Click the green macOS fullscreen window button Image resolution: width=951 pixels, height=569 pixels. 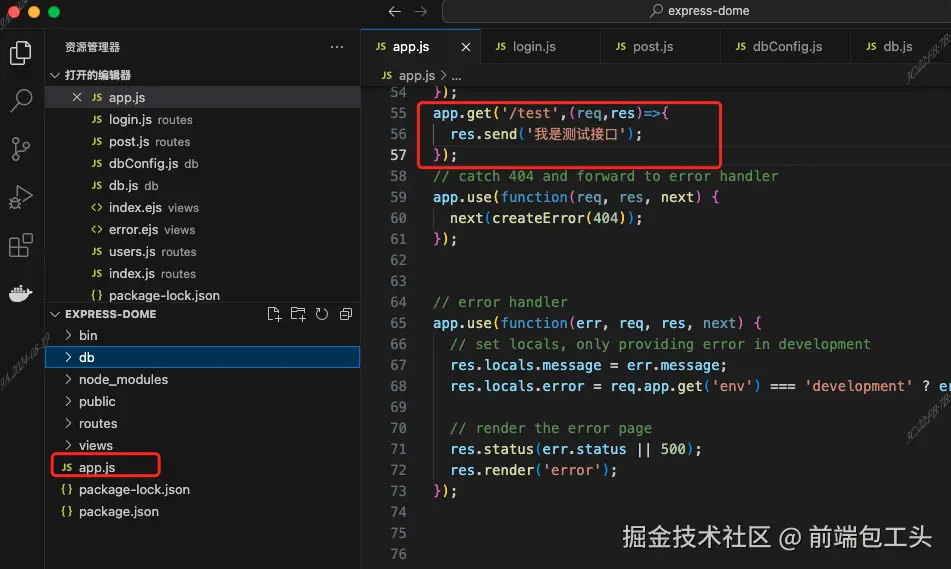(x=54, y=12)
